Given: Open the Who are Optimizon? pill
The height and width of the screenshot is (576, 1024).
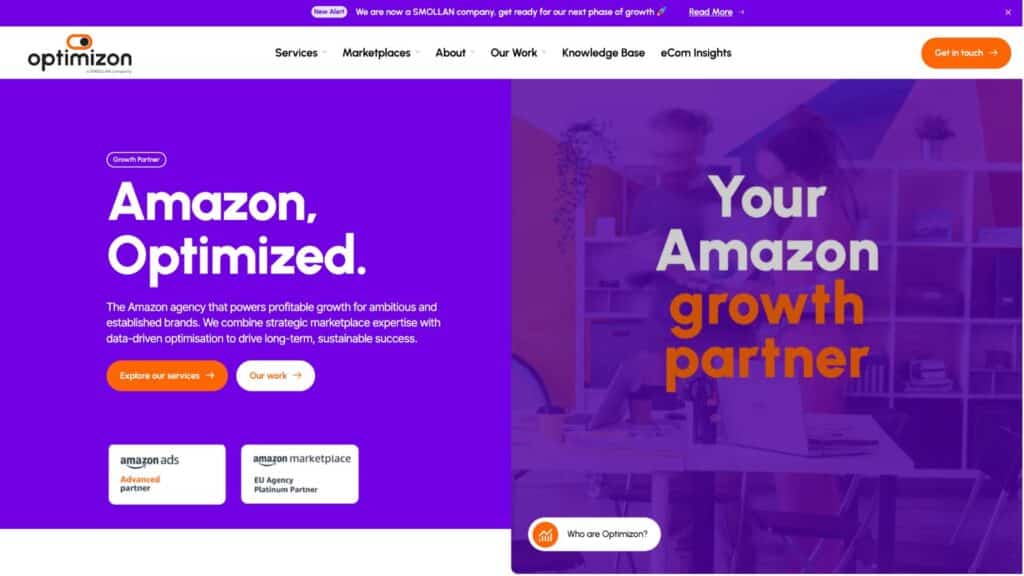Looking at the screenshot, I should [594, 534].
